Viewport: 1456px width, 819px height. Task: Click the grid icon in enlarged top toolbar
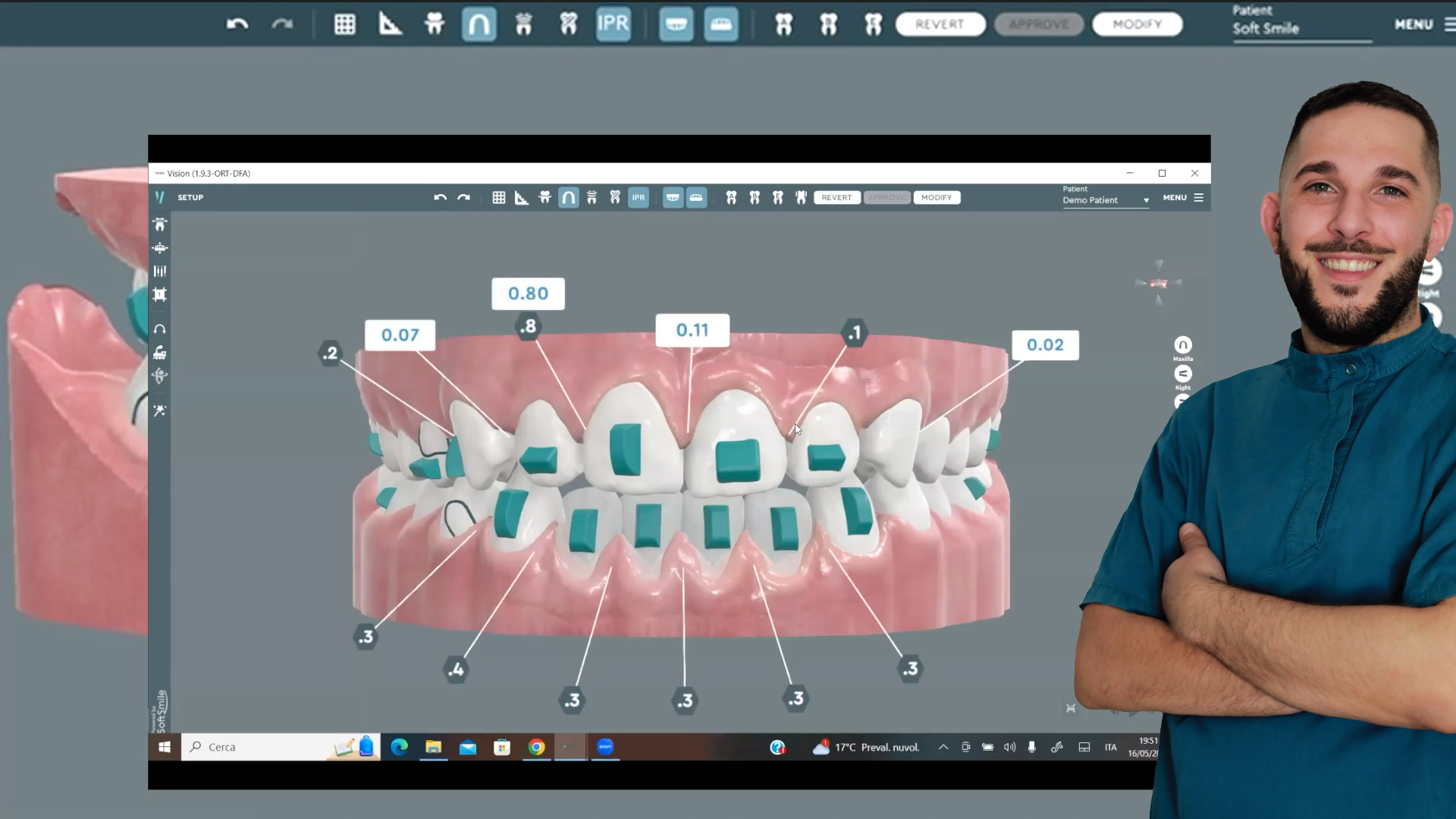[345, 24]
